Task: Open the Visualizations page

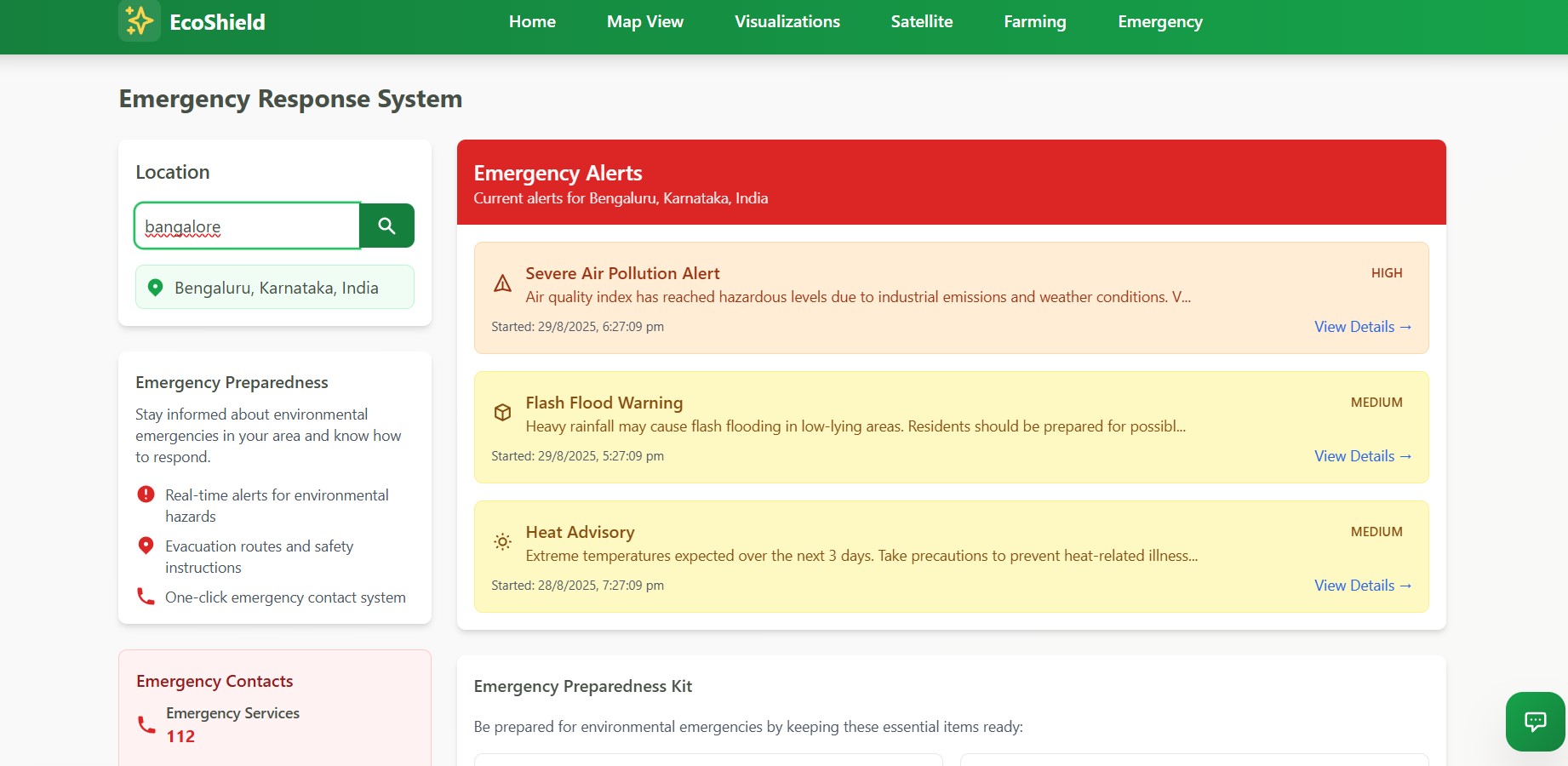Action: click(x=787, y=22)
